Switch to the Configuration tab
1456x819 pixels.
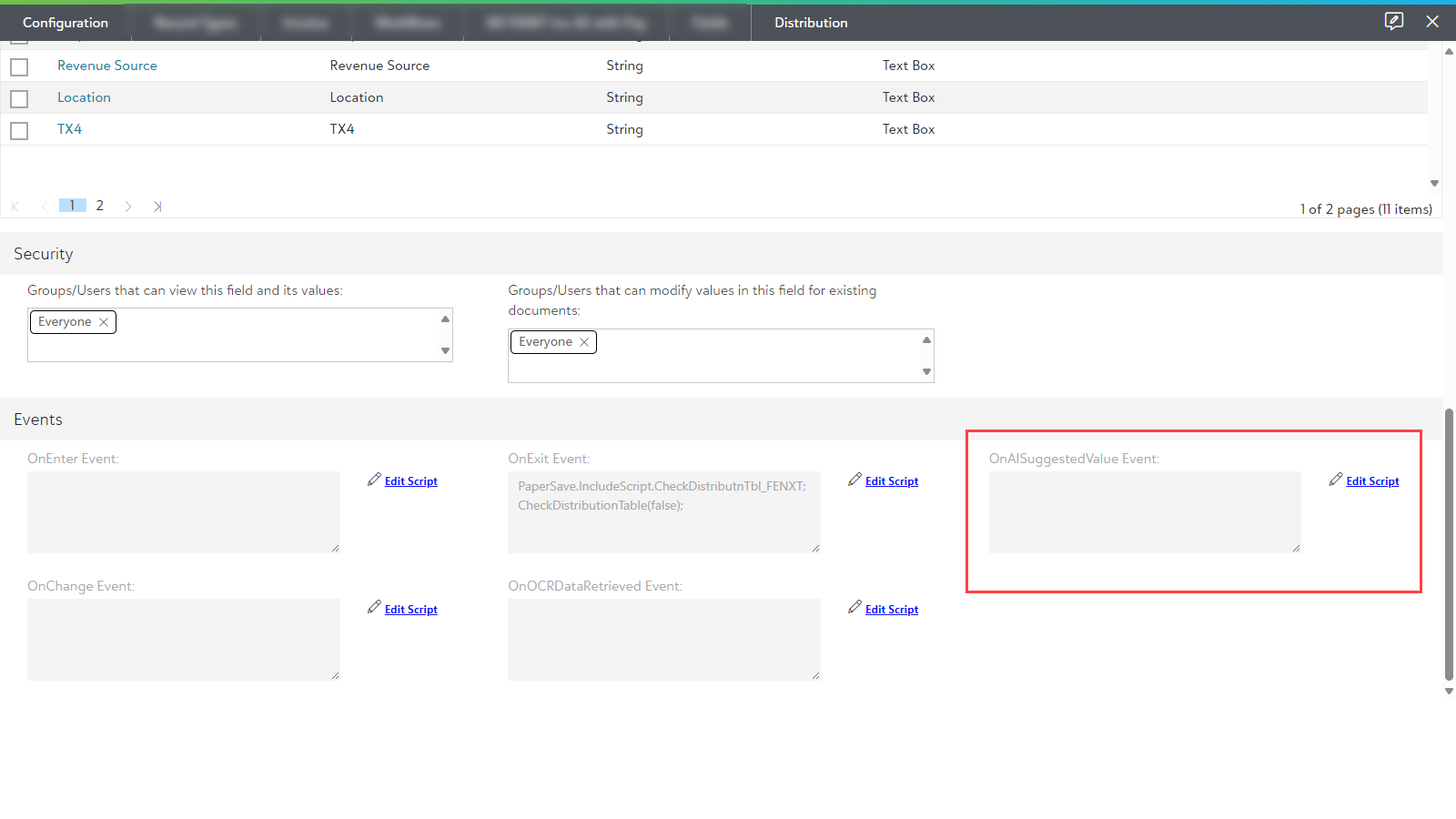click(66, 23)
